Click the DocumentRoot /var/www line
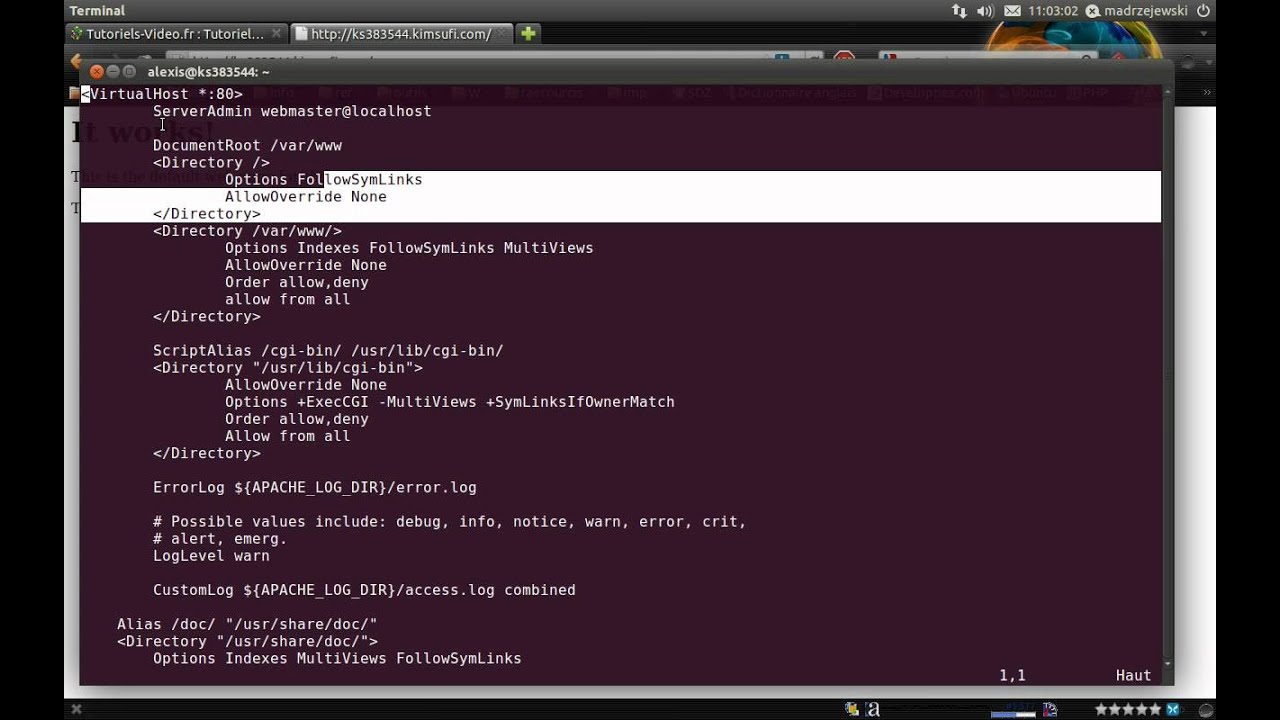The height and width of the screenshot is (720, 1280). click(x=247, y=145)
